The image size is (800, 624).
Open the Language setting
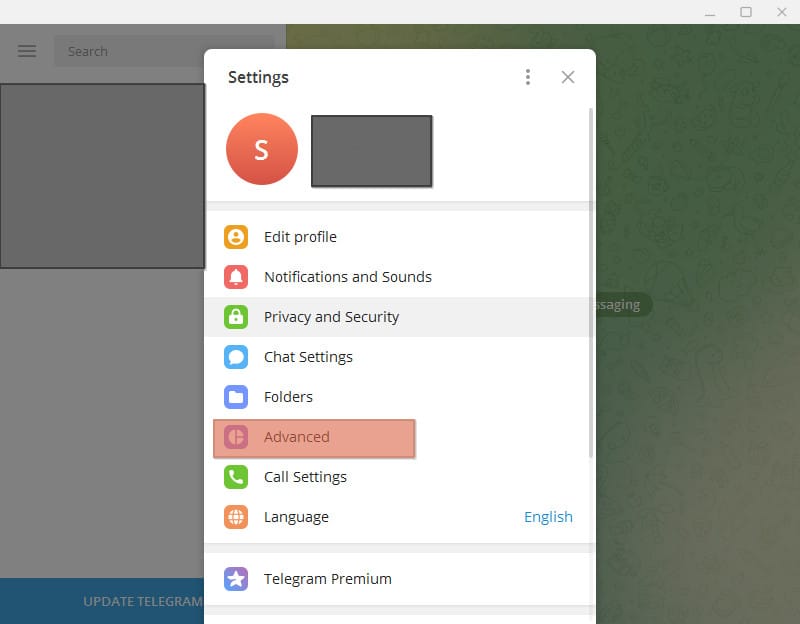[x=397, y=517]
